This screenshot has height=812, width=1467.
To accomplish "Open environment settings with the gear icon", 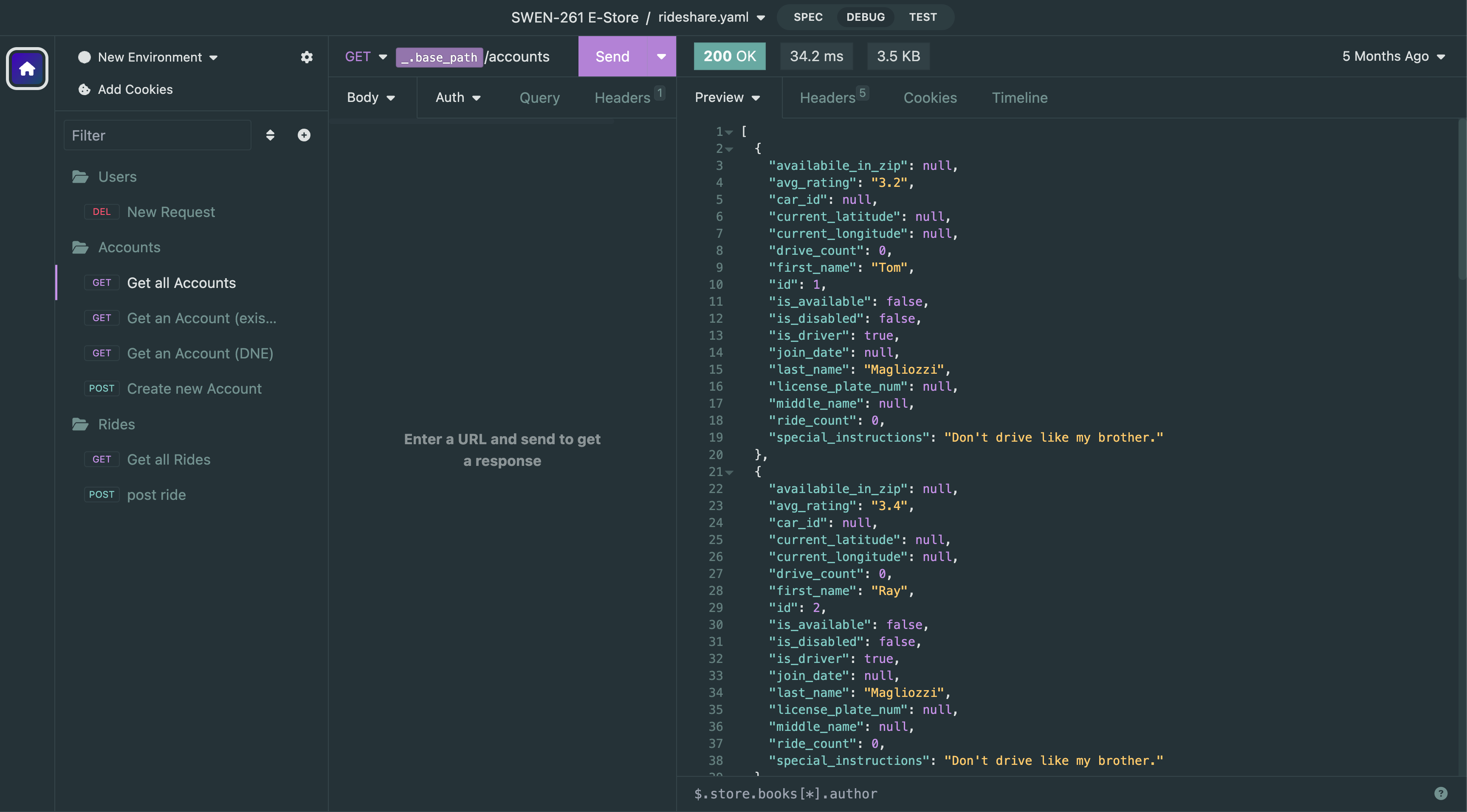I will coord(306,57).
